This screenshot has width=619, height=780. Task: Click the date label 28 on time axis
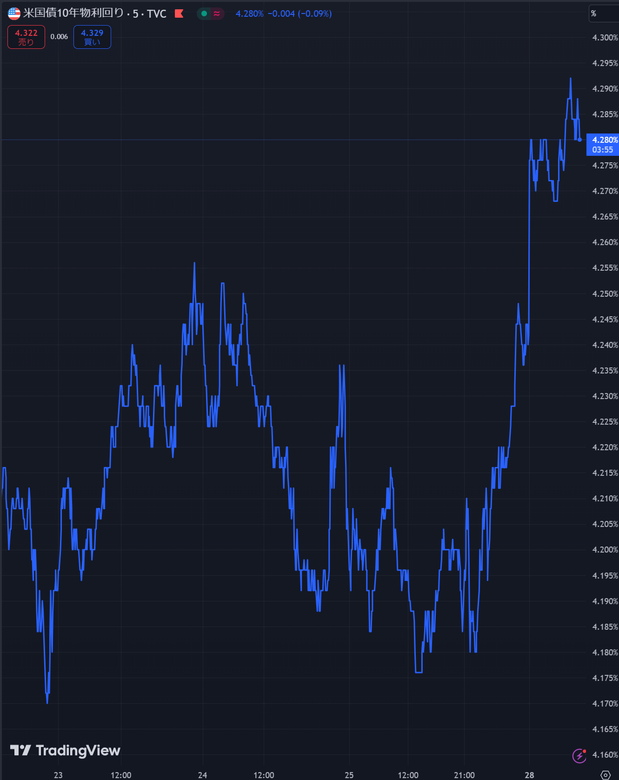528,775
